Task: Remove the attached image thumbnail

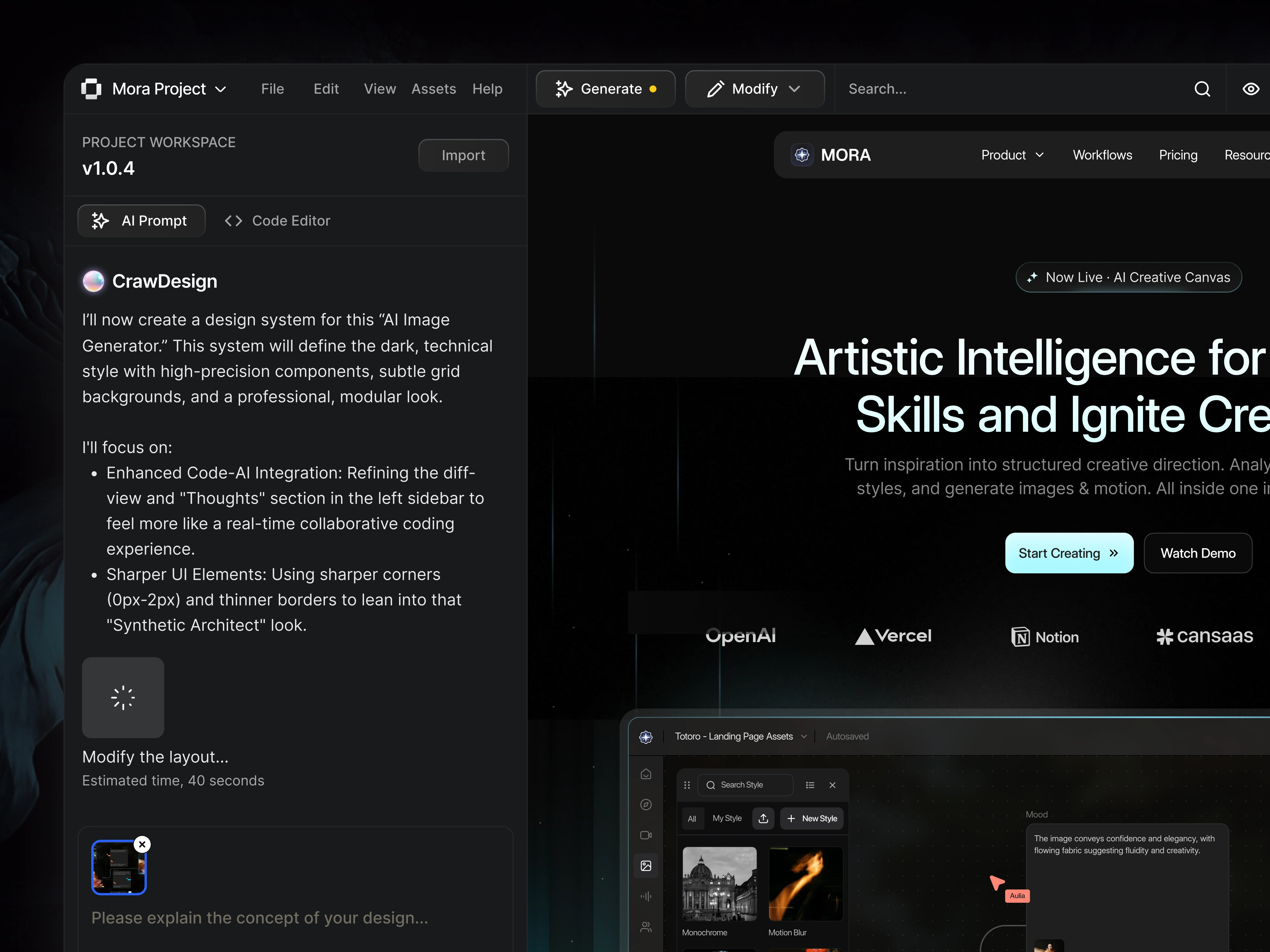Action: coord(142,844)
